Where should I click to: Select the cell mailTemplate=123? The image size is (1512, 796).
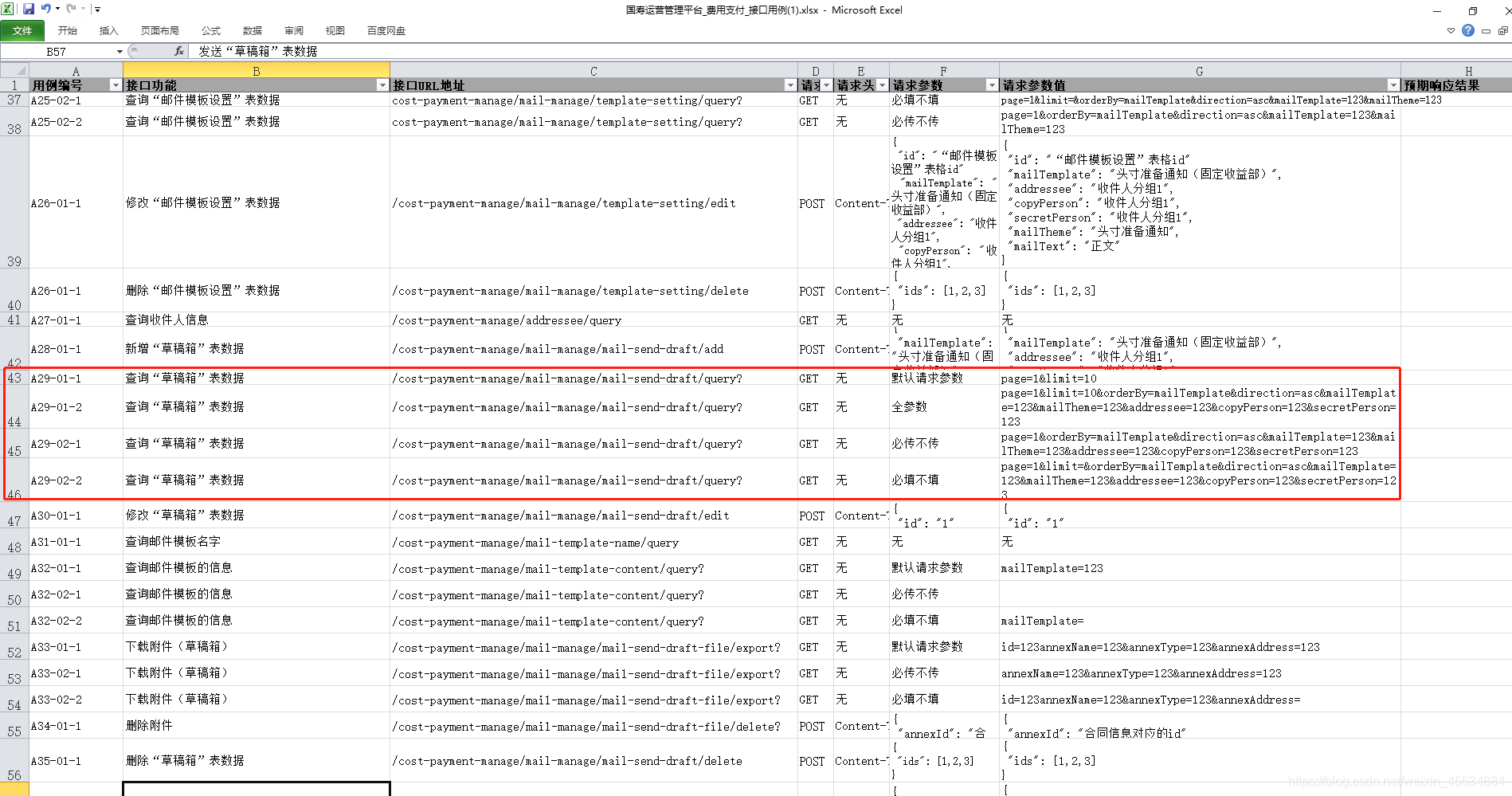coord(1200,568)
